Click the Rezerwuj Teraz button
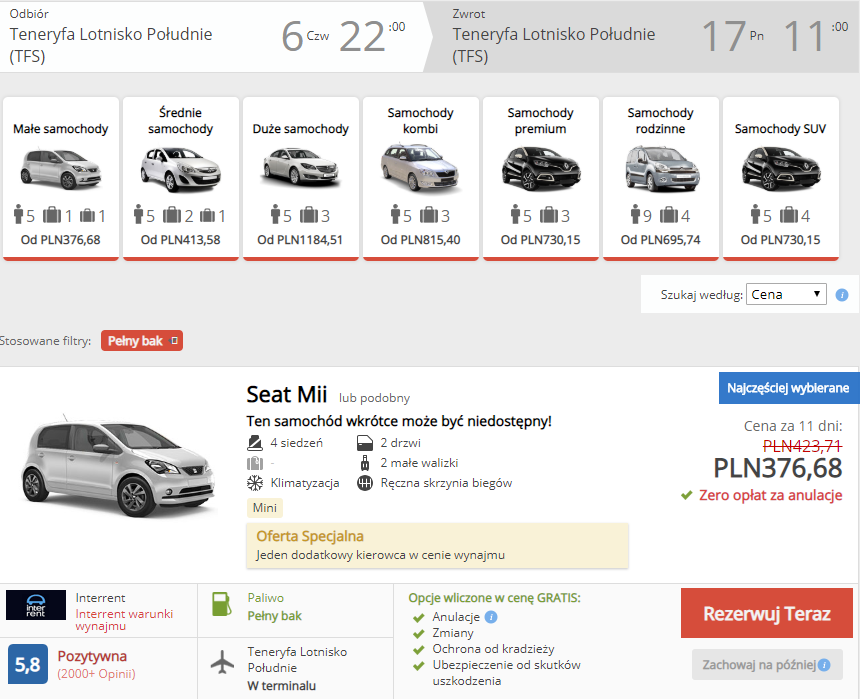The height and width of the screenshot is (699, 860). click(767, 613)
